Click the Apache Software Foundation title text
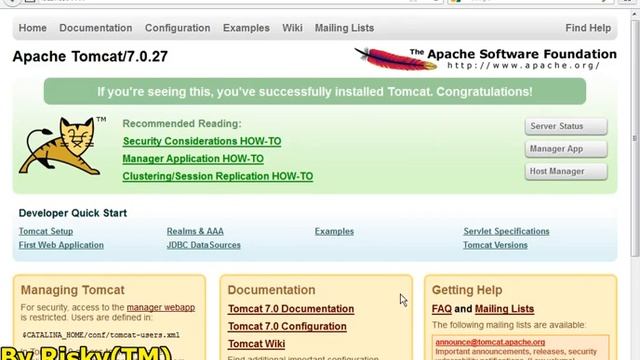Viewport: 640px width, 360px height. pyautogui.click(x=522, y=54)
